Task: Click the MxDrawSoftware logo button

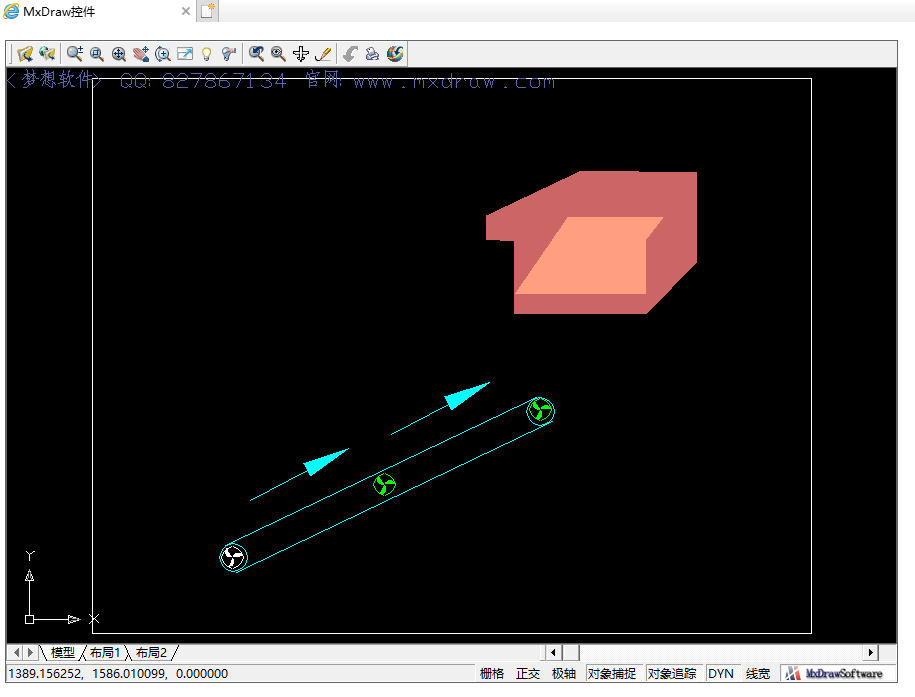Action: pyautogui.click(x=838, y=674)
